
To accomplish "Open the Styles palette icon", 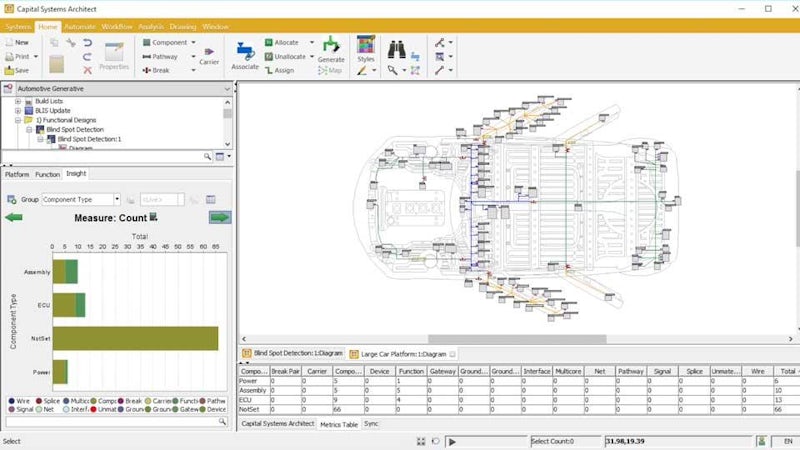I will point(366,48).
